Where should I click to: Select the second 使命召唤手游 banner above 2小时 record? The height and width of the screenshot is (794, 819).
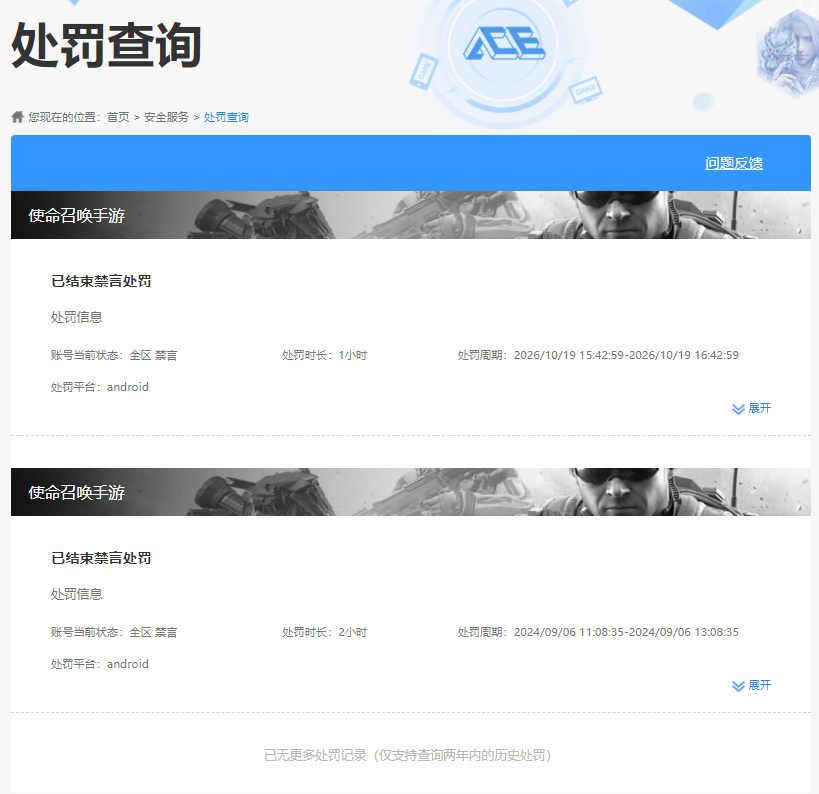(411, 492)
